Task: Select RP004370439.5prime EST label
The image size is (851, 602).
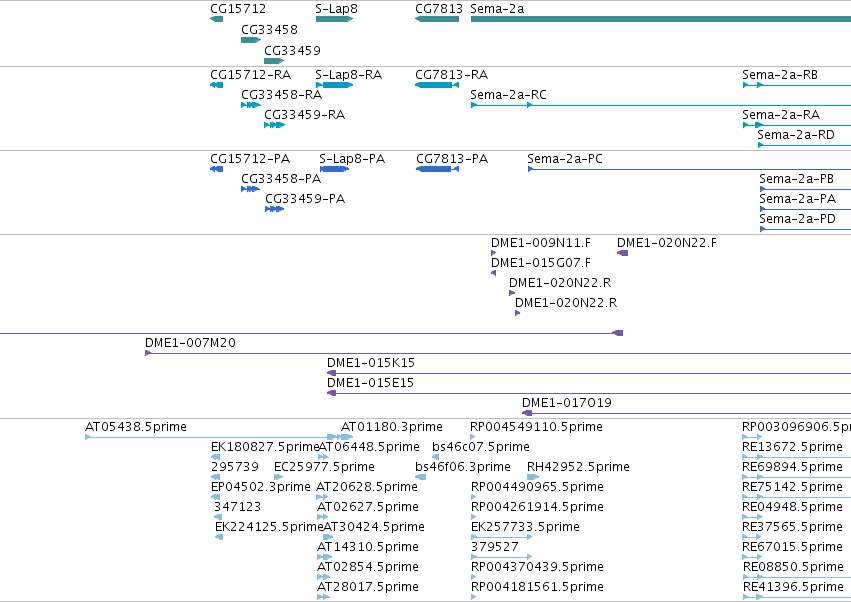Action: click(537, 567)
